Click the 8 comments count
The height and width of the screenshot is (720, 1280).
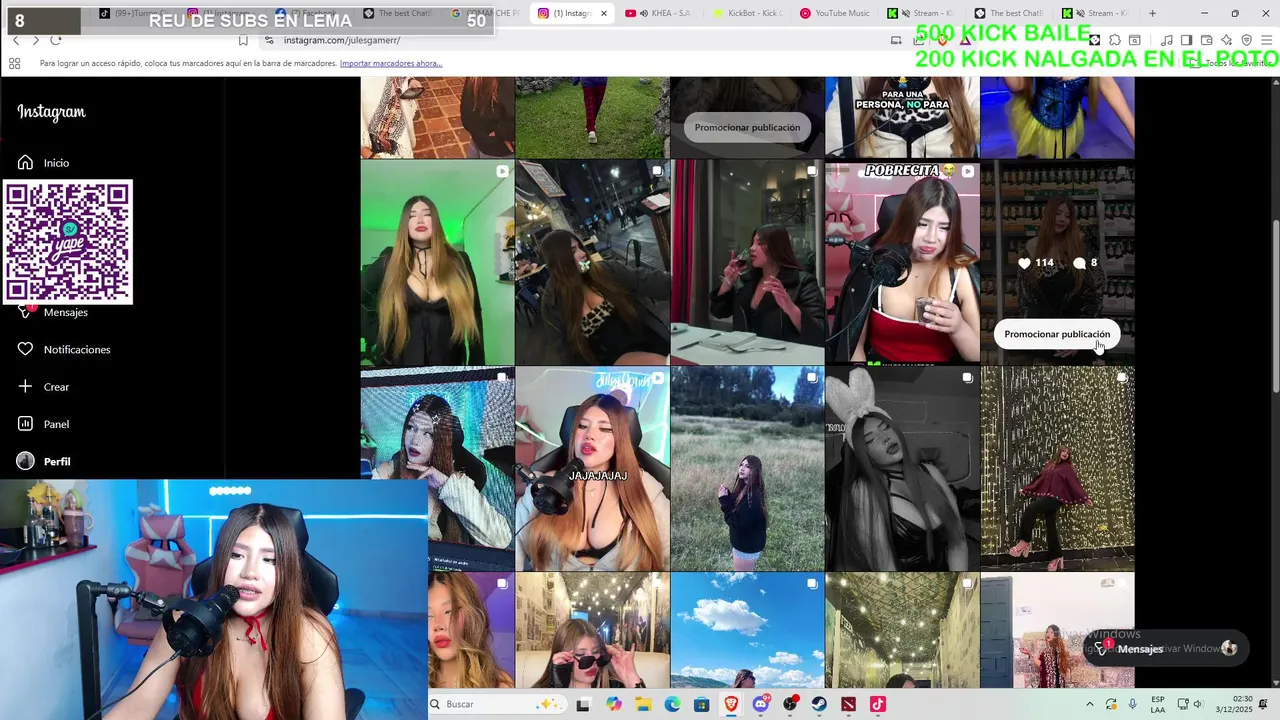(x=1086, y=263)
